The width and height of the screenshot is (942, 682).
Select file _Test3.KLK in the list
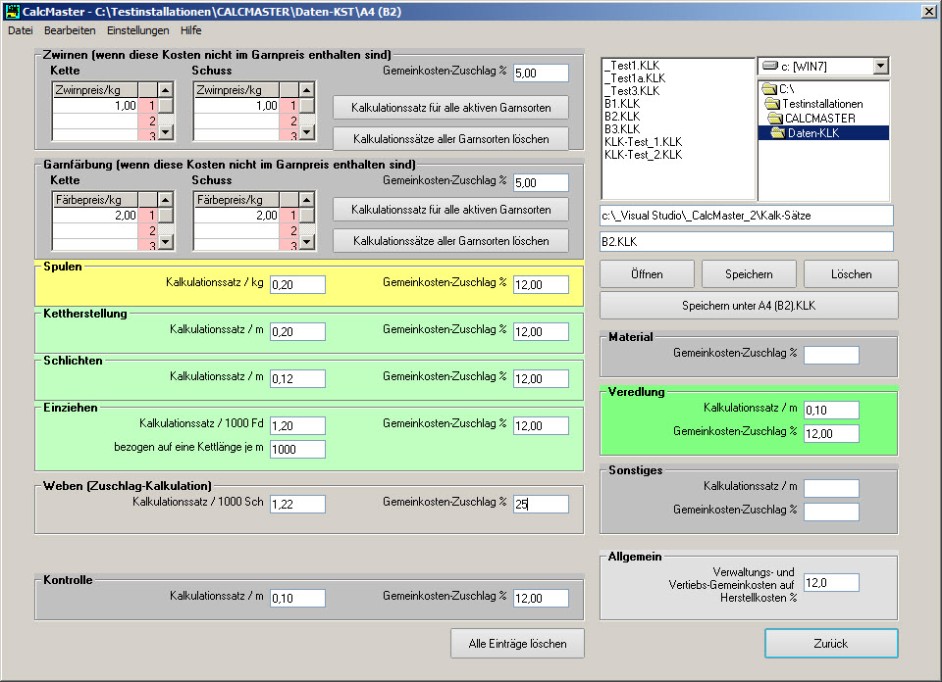(631, 91)
